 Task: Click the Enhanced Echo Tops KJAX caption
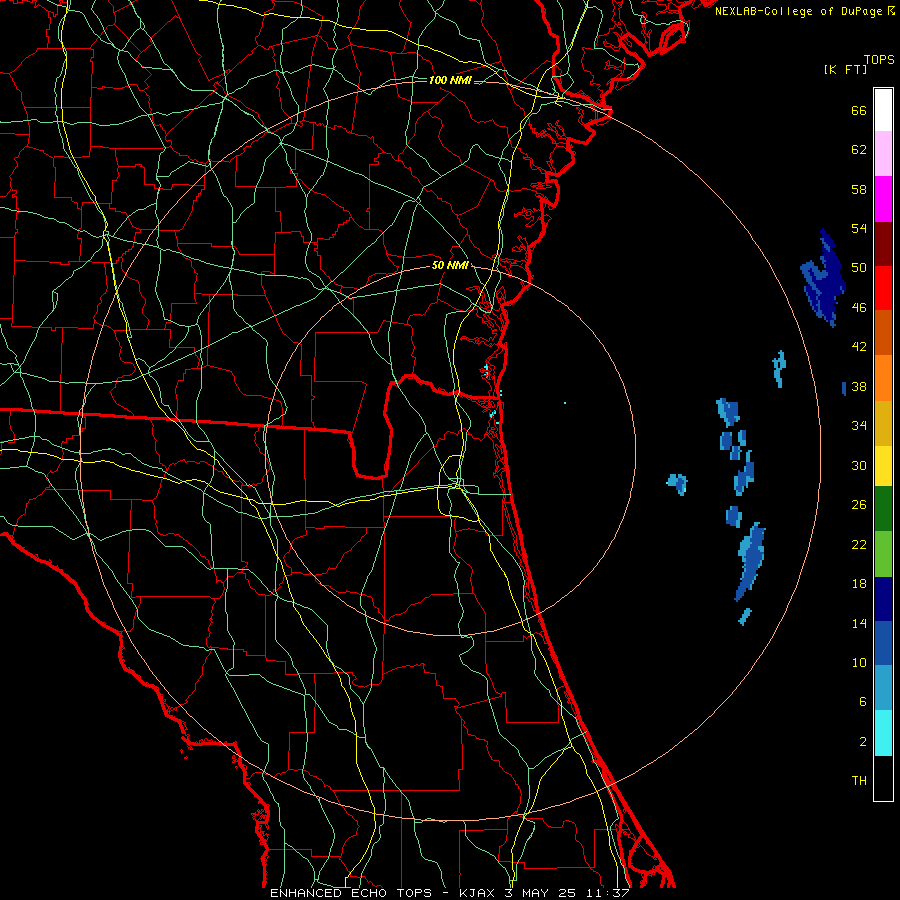(449, 893)
